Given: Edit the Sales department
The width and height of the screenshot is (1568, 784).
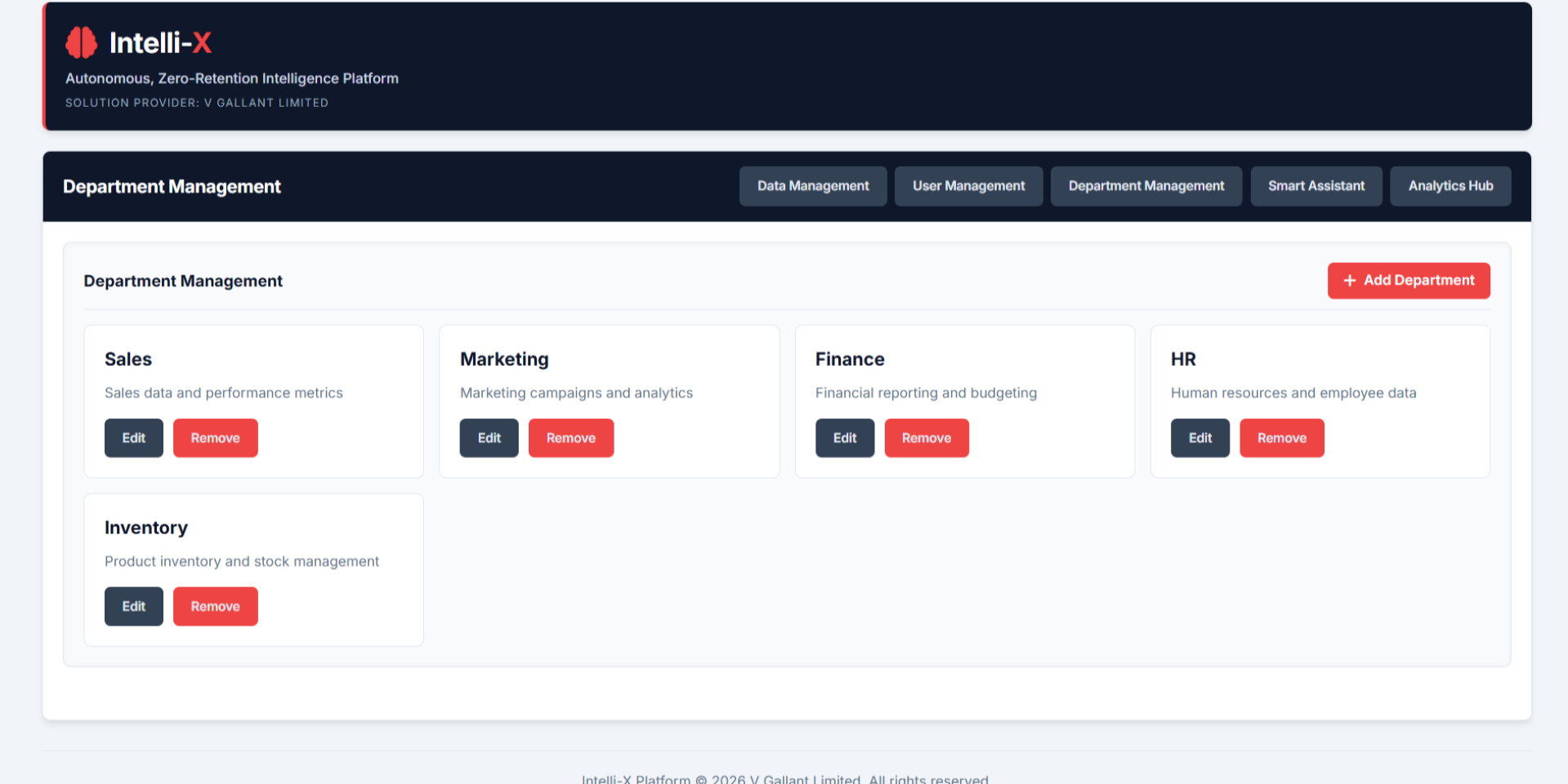Looking at the screenshot, I should coord(134,439).
